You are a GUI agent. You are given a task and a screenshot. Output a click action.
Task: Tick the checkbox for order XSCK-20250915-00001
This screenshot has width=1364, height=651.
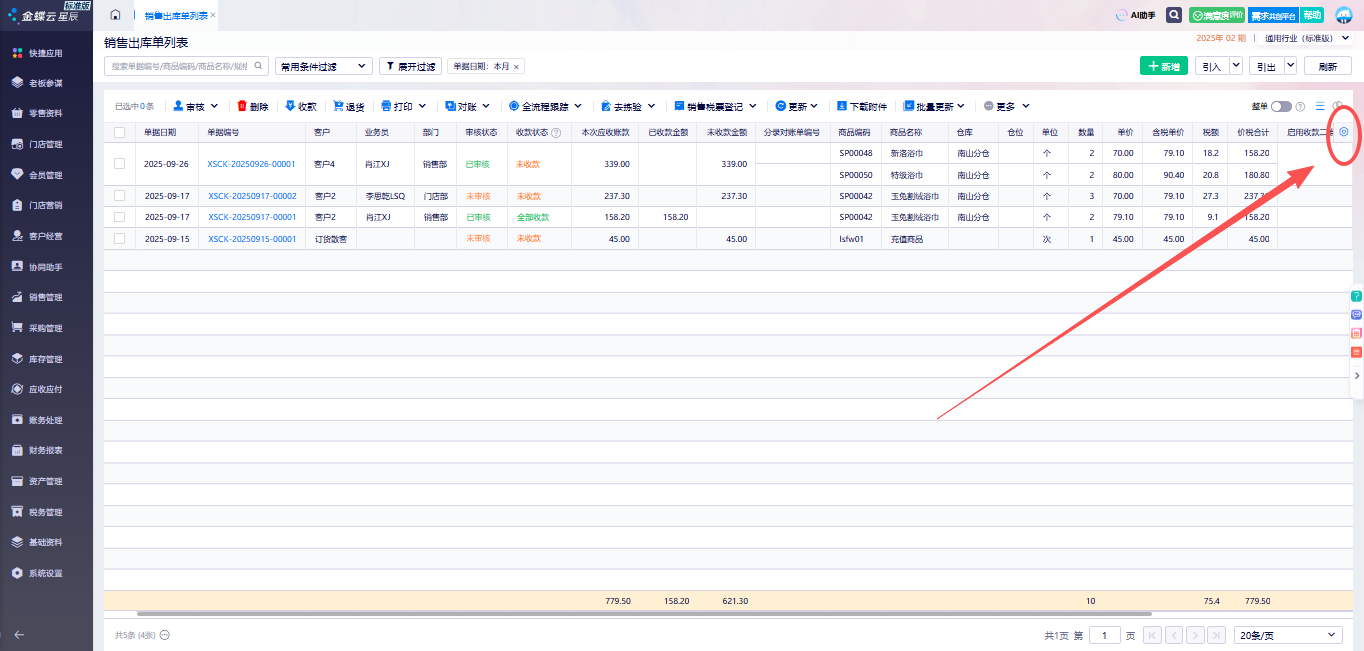click(120, 239)
